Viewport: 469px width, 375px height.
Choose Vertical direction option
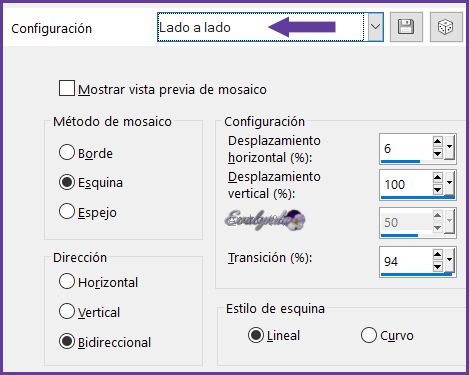tap(67, 311)
